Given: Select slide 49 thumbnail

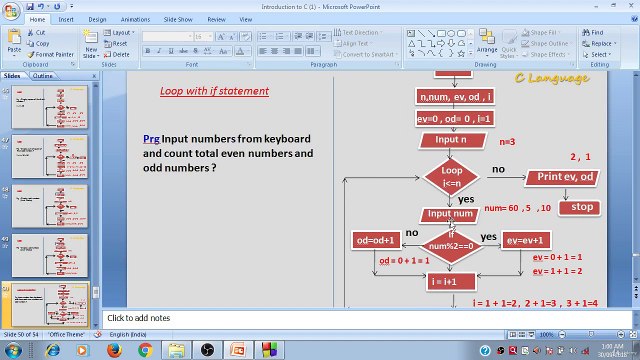Looking at the screenshot, I should pyautogui.click(x=49, y=256).
